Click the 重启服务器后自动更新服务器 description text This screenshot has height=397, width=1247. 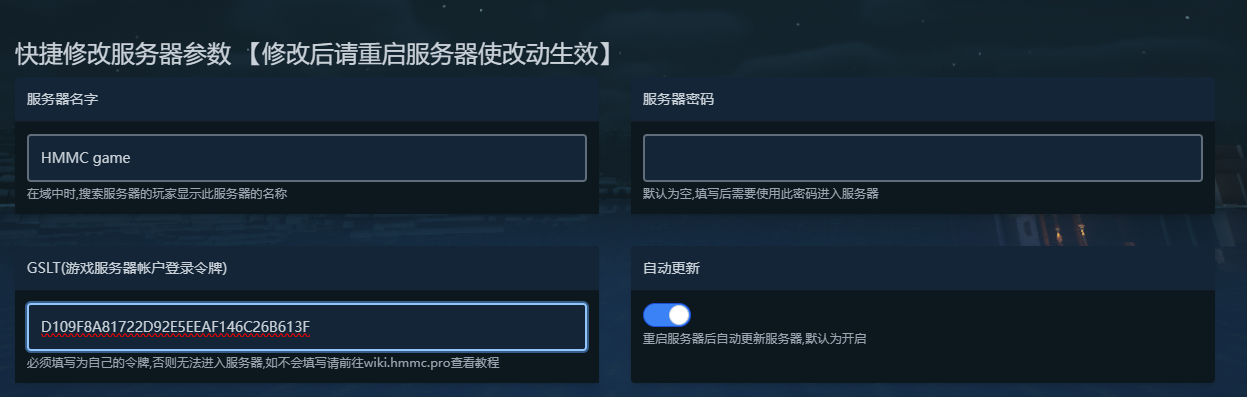click(x=723, y=339)
